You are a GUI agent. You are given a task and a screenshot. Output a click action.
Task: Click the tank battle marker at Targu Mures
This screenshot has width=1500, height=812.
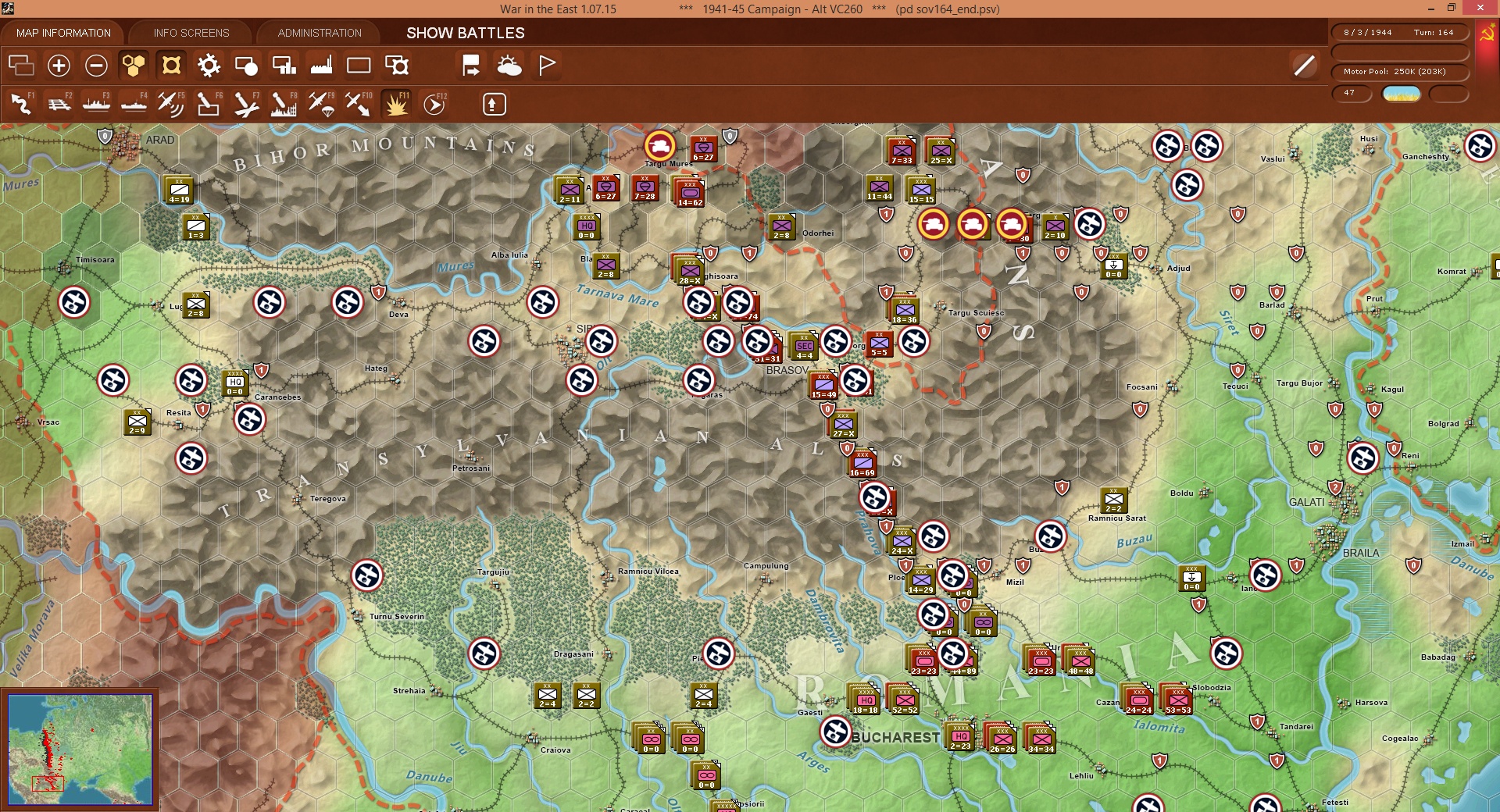click(x=660, y=145)
